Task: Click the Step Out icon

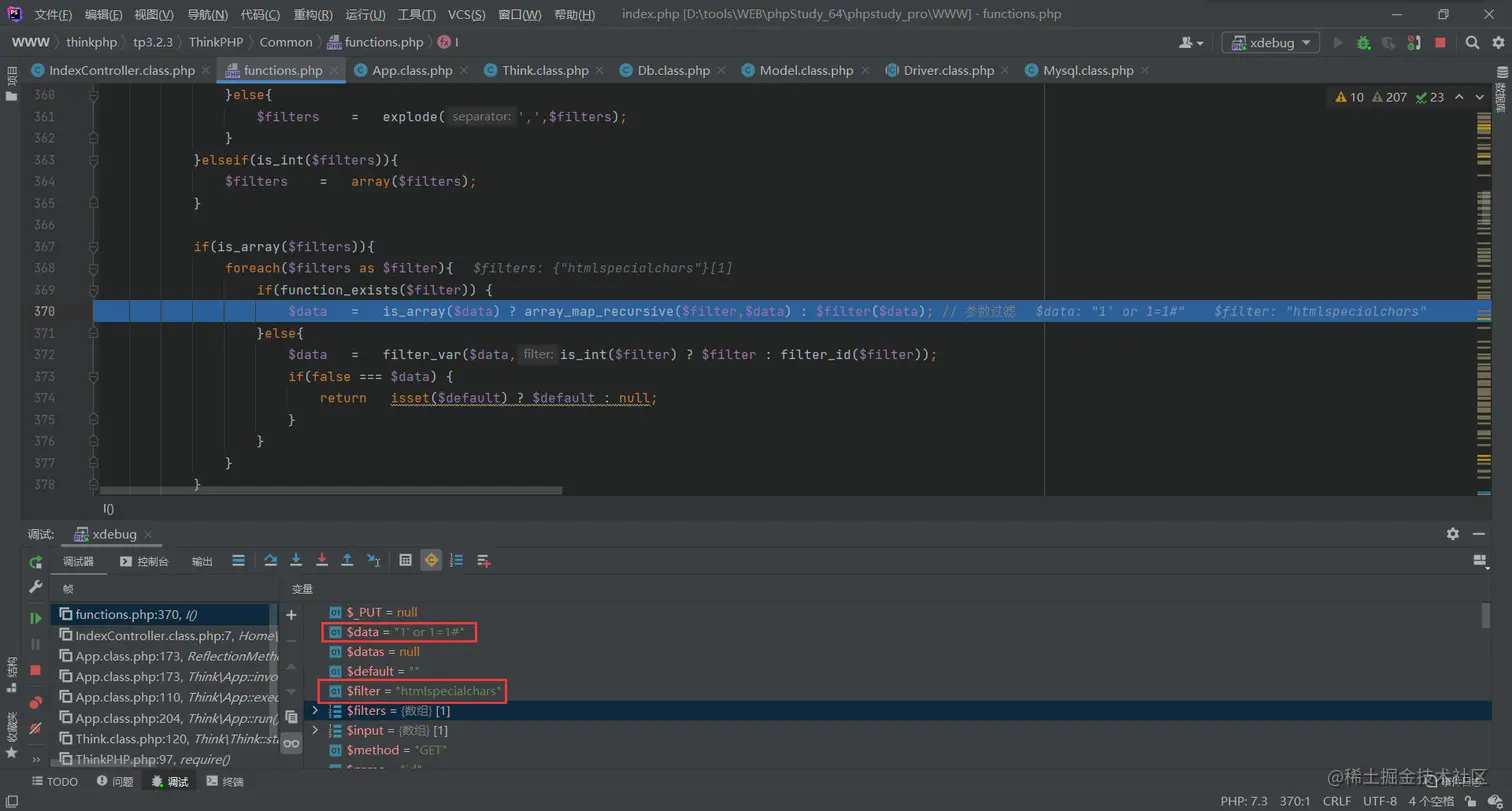Action: [x=347, y=560]
